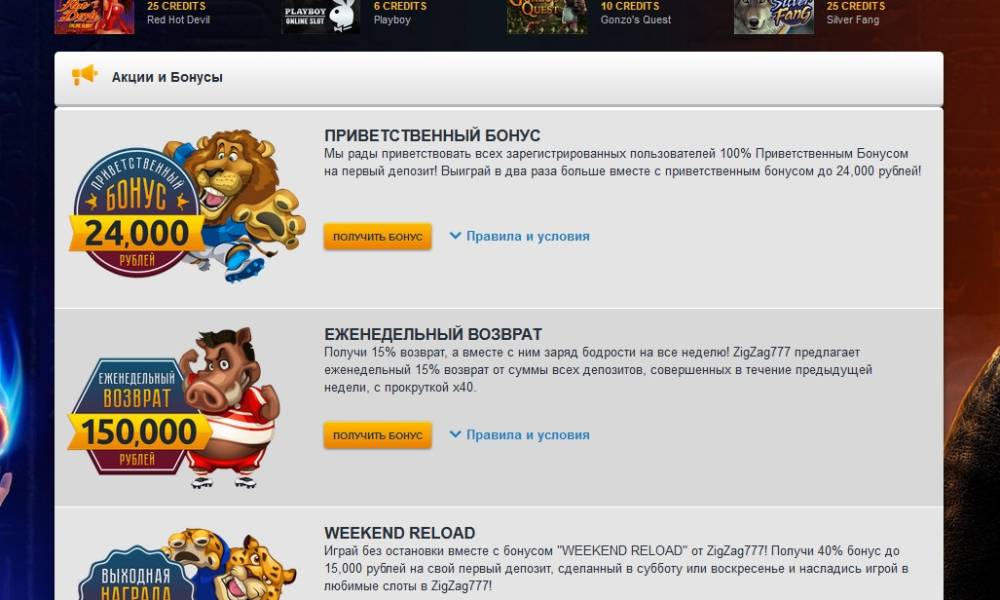Viewport: 1000px width, 600px height.
Task: Click the ПРИВЕТСТВЕННЫЙ БОНУС heading
Action: pyautogui.click(x=432, y=135)
